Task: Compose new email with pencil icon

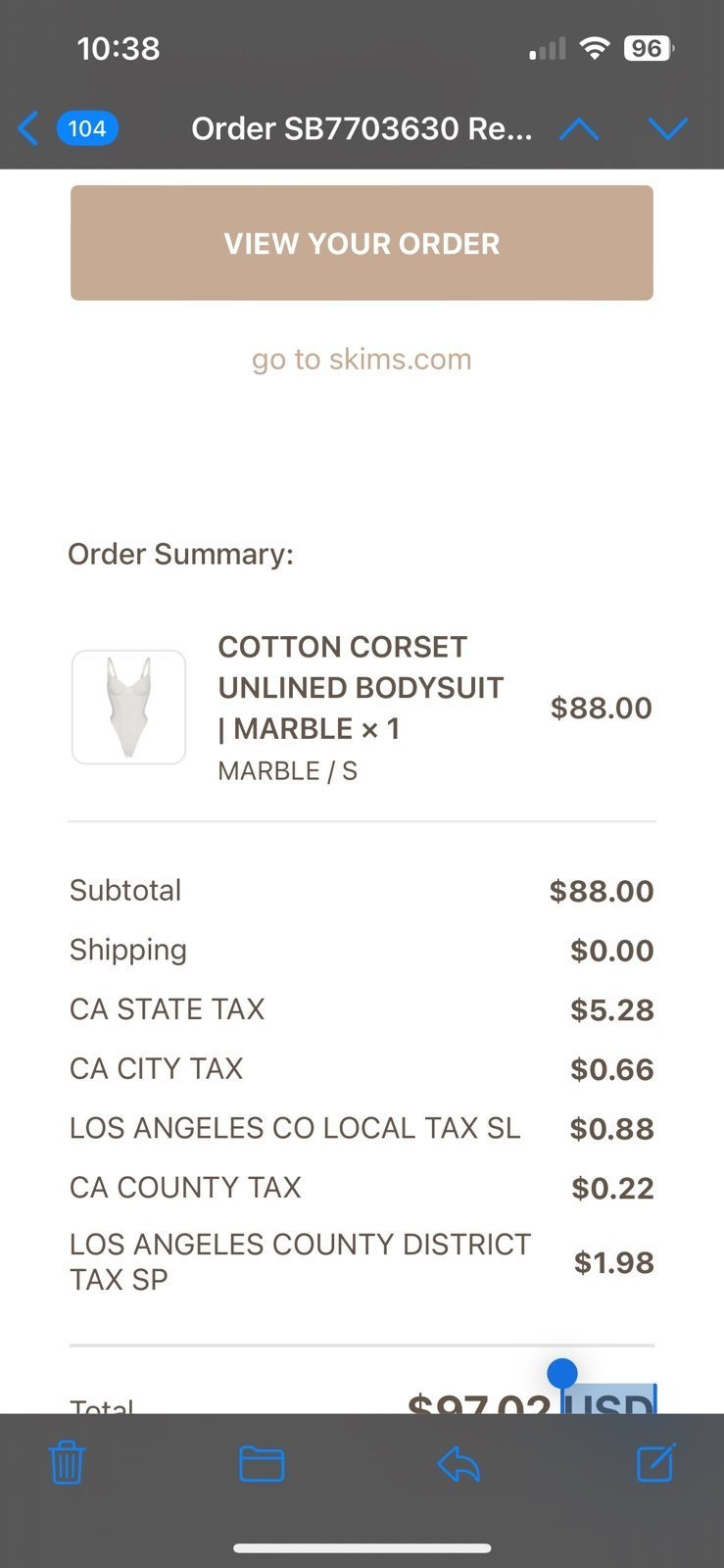Action: click(x=655, y=1462)
